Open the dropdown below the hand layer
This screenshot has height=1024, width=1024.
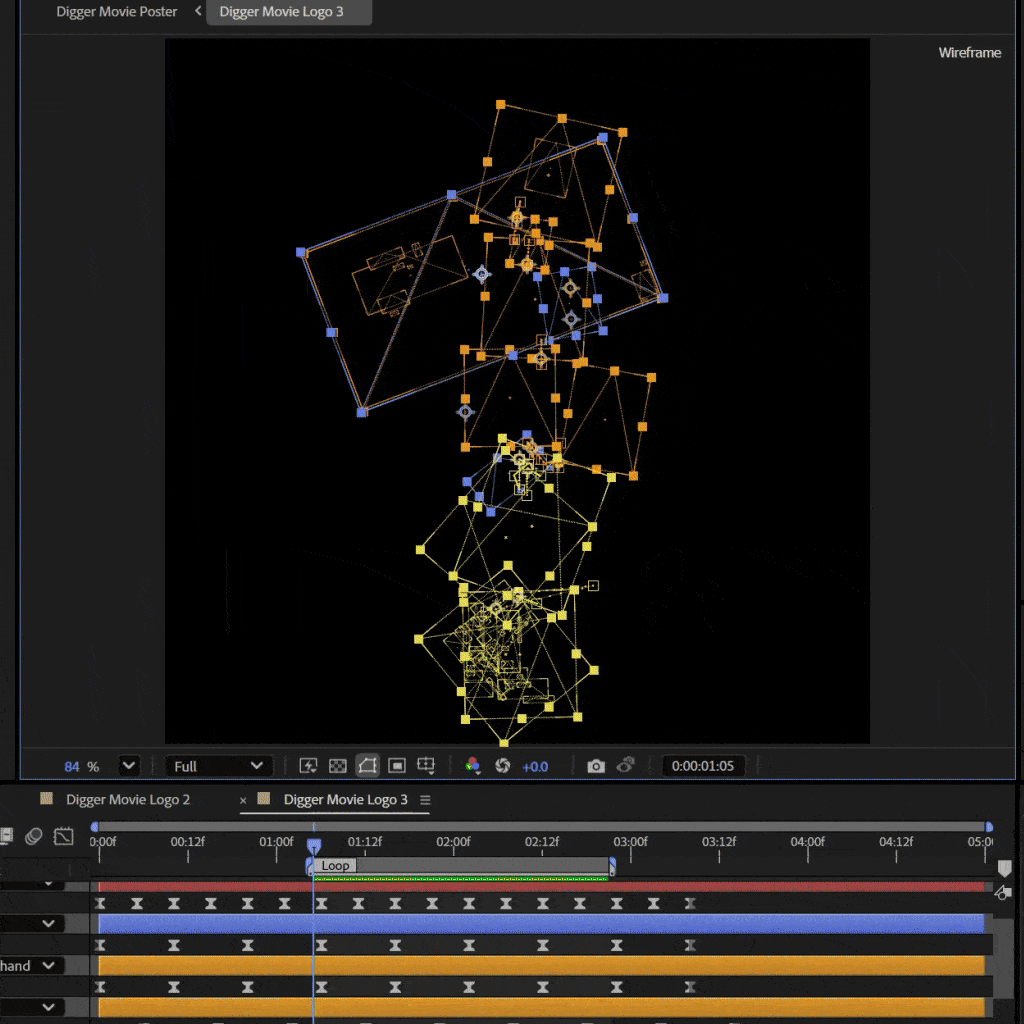pyautogui.click(x=48, y=1007)
